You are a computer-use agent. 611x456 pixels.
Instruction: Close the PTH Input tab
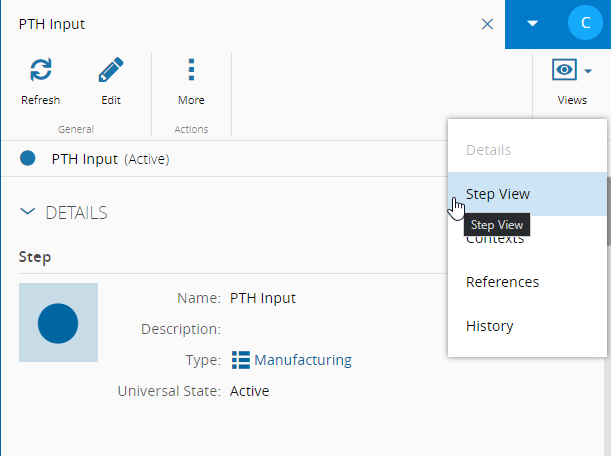pyautogui.click(x=487, y=23)
